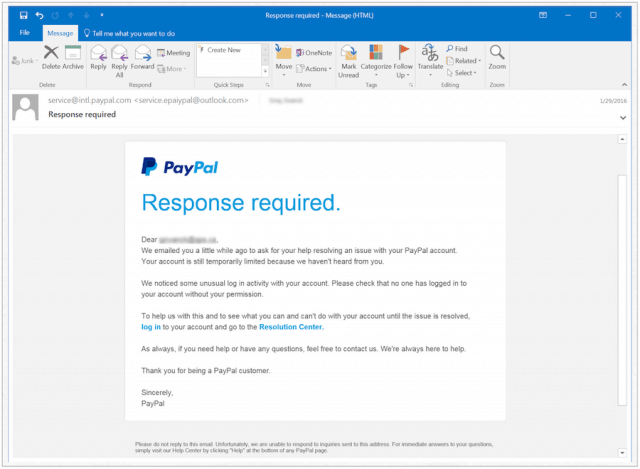
Task: Archive the message
Action: point(73,58)
